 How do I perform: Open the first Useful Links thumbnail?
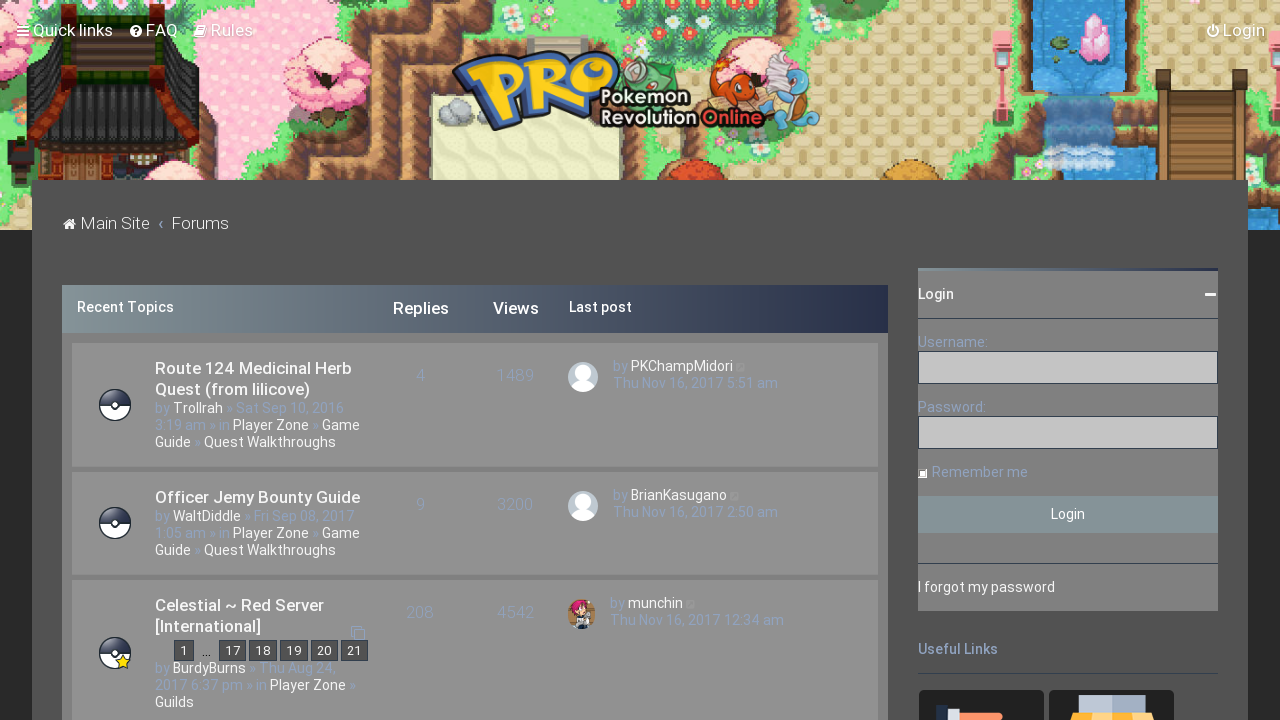[981, 705]
